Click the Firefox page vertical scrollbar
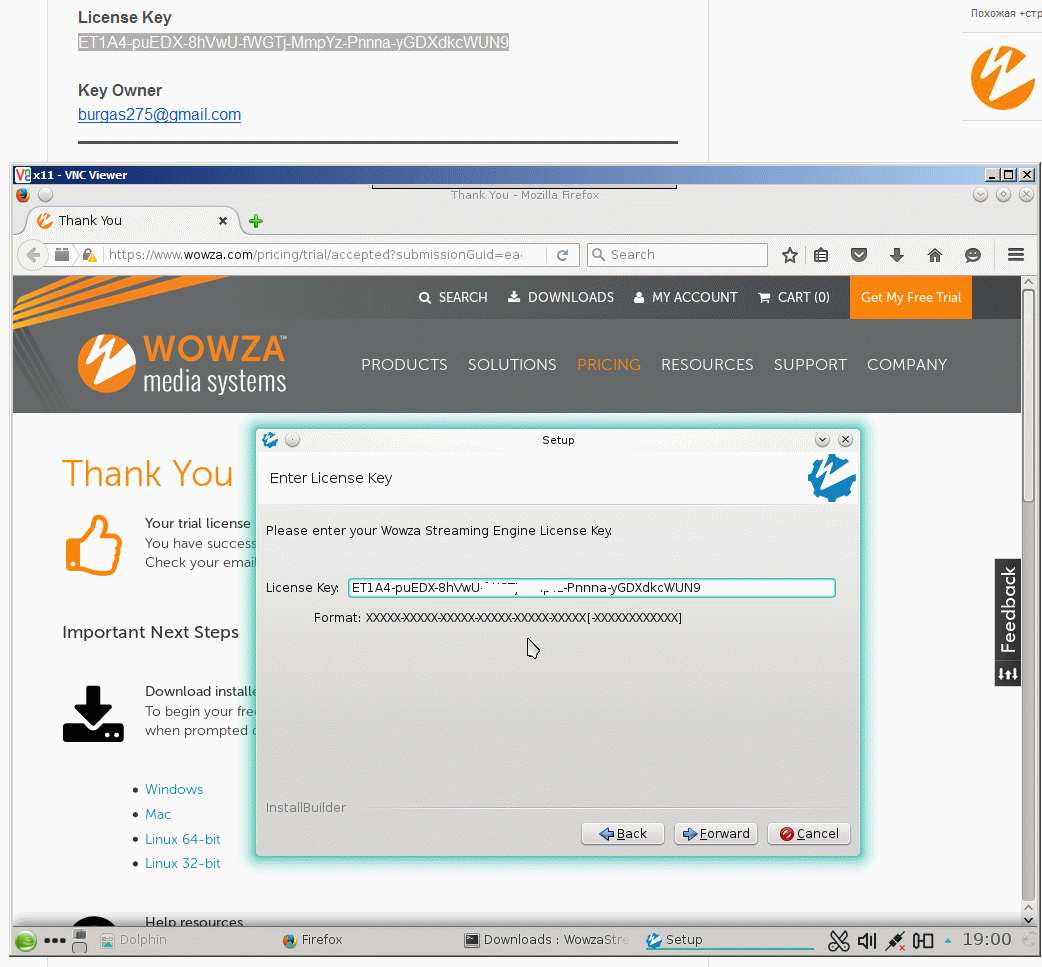Screen dimensions: 1042x967 pos(1028,395)
